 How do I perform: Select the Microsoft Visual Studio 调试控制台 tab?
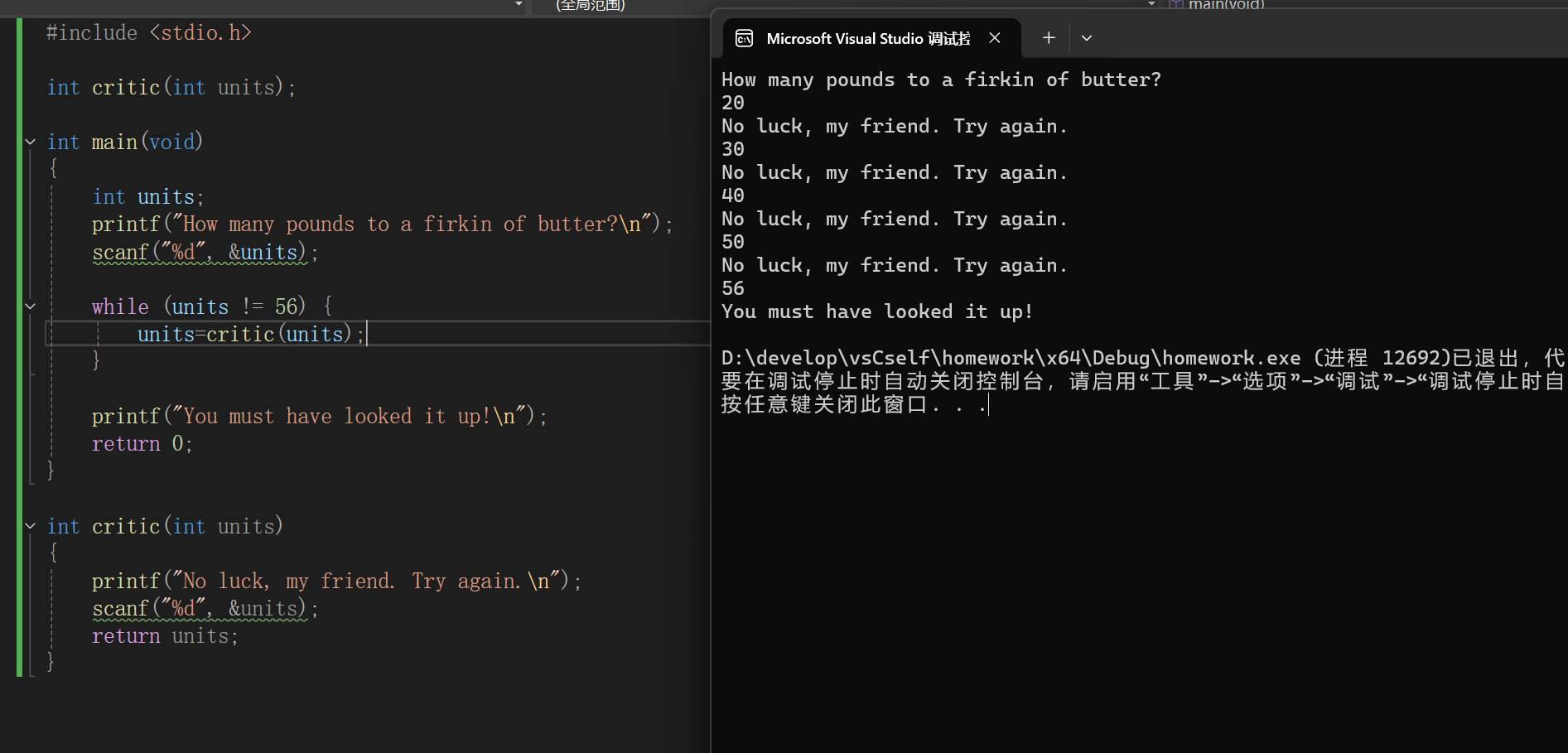(x=872, y=38)
